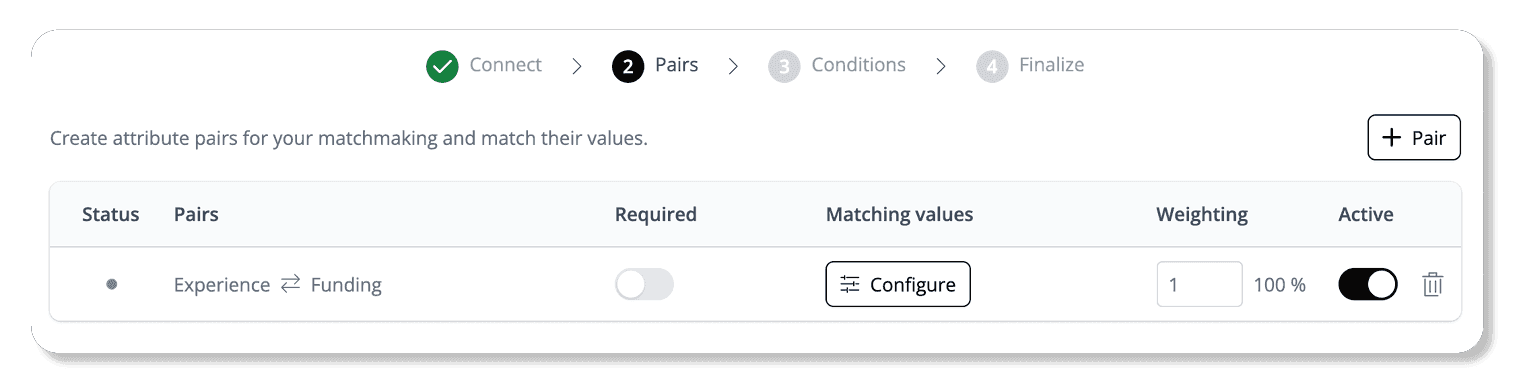Disable the Active toggle for the pair
The height and width of the screenshot is (386, 1515).
tap(1368, 284)
